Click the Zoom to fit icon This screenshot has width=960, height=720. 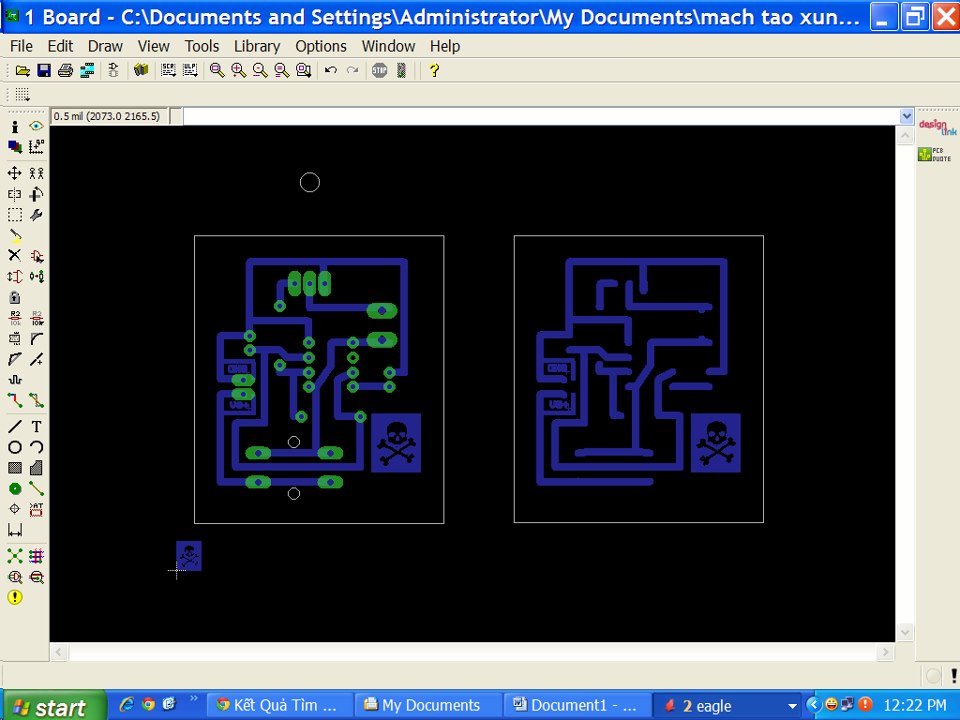click(217, 70)
